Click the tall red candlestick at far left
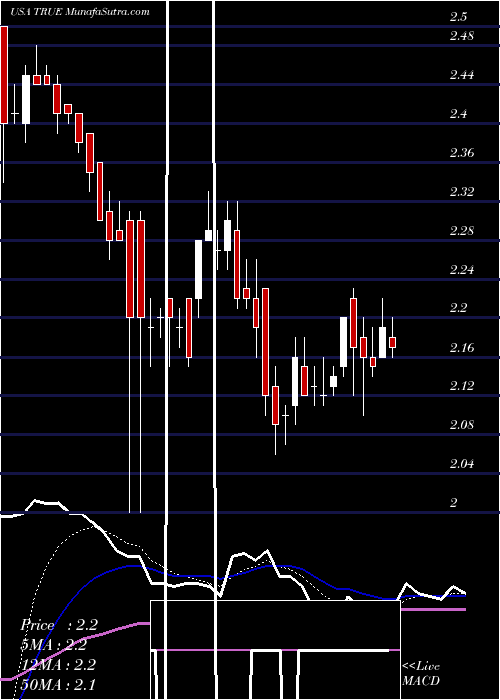This screenshot has width=500, height=700. pos(4,75)
